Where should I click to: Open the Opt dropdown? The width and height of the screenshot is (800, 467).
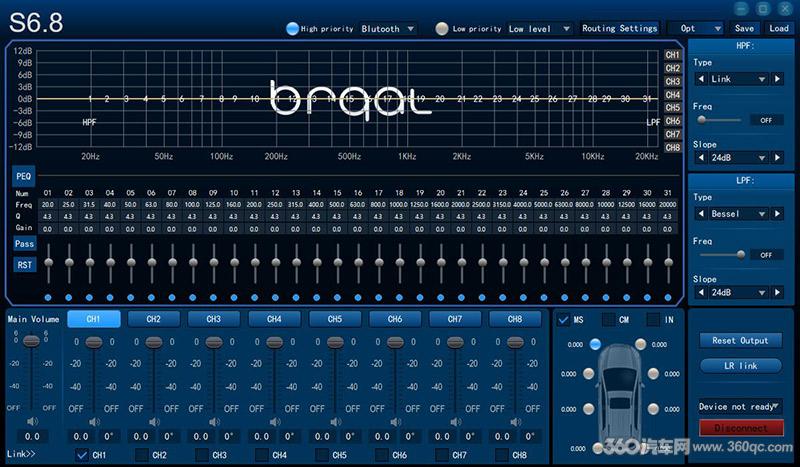695,29
